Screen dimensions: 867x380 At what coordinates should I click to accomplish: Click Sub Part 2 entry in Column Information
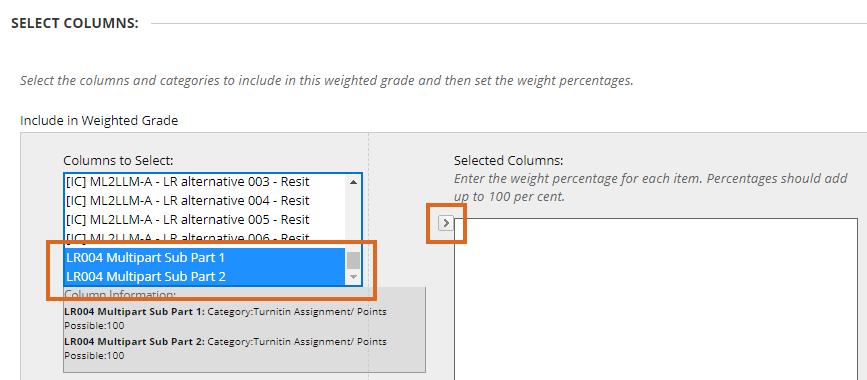tap(226, 348)
